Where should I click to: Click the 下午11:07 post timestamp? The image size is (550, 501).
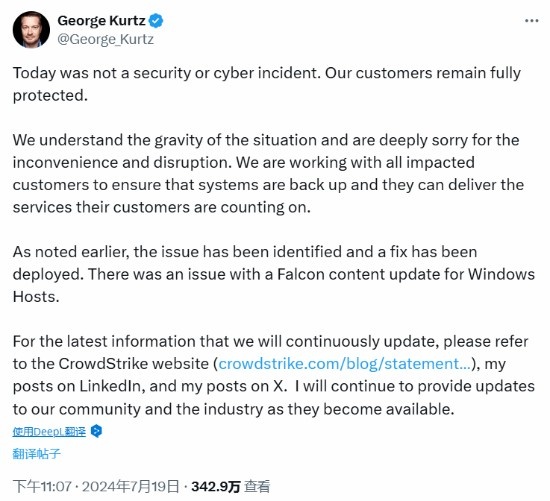42,487
